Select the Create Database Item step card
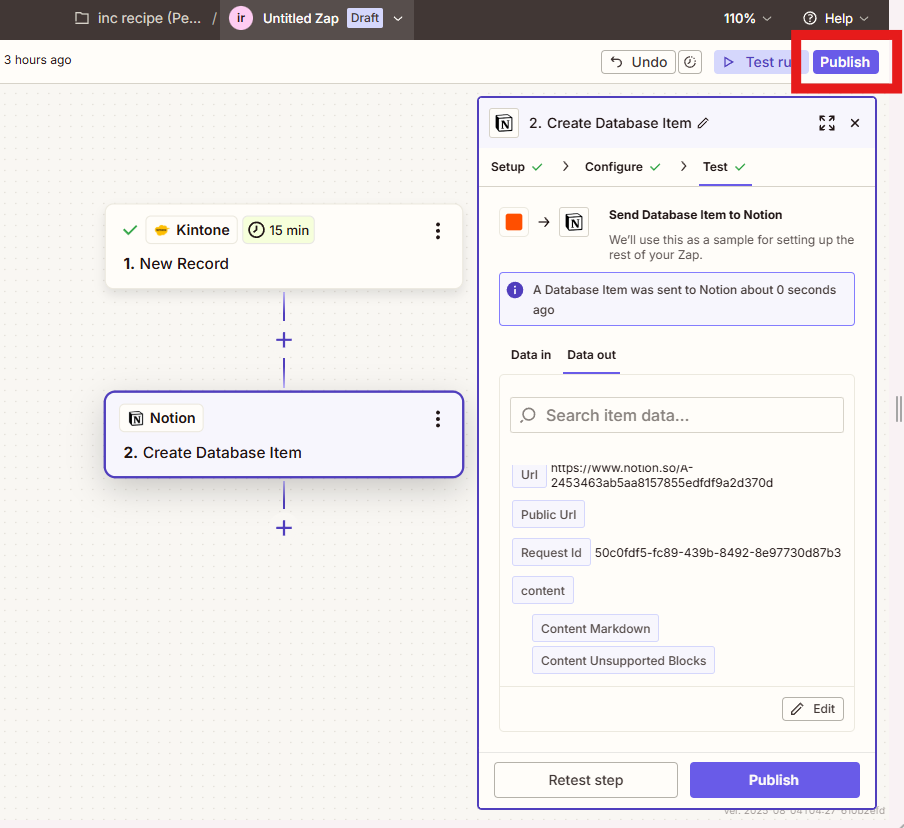This screenshot has width=904, height=828. (x=284, y=435)
